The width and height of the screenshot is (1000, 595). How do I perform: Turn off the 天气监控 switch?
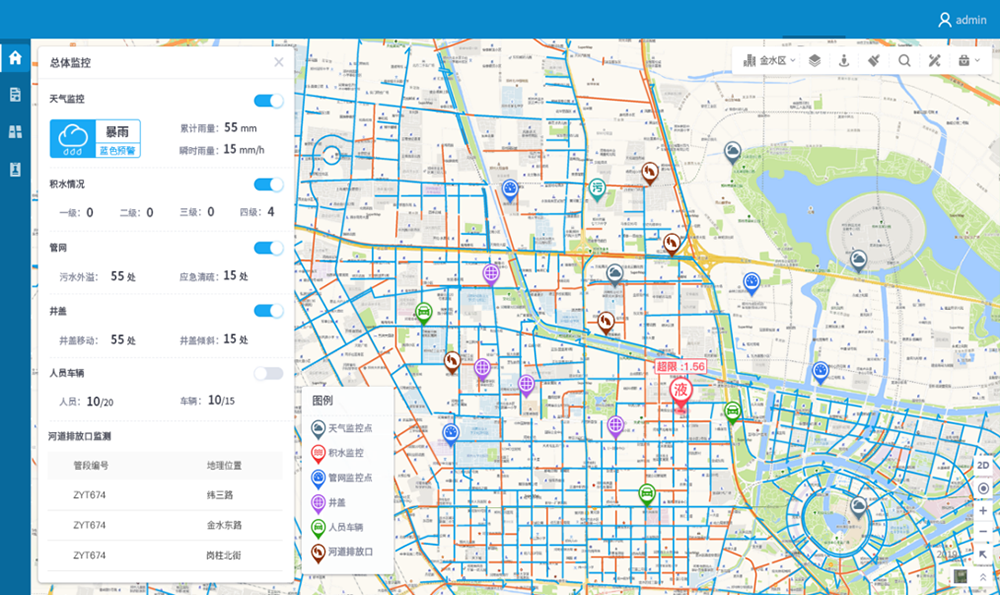click(268, 101)
